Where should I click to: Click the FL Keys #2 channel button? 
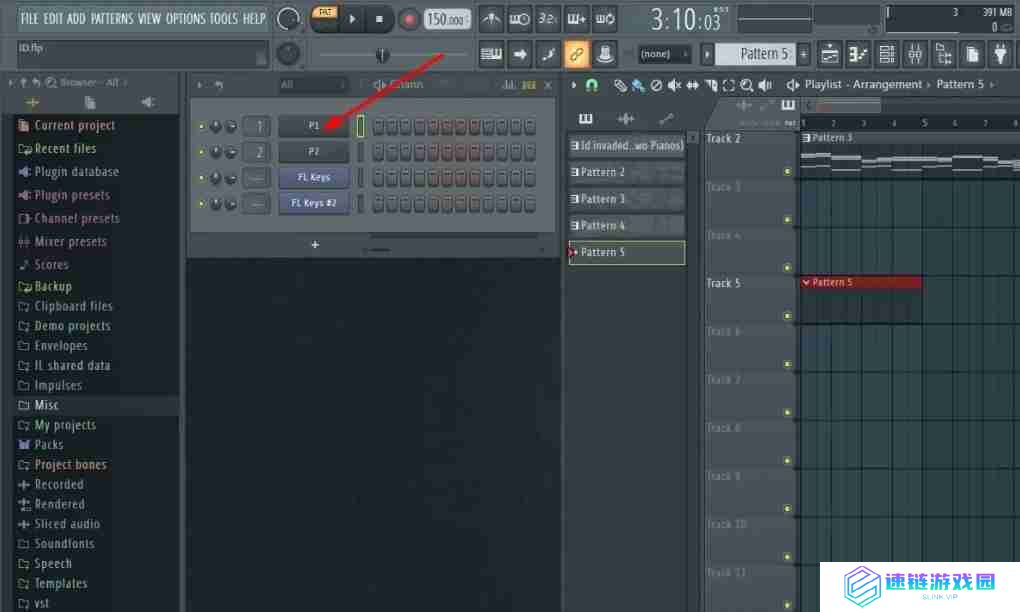pyautogui.click(x=314, y=204)
